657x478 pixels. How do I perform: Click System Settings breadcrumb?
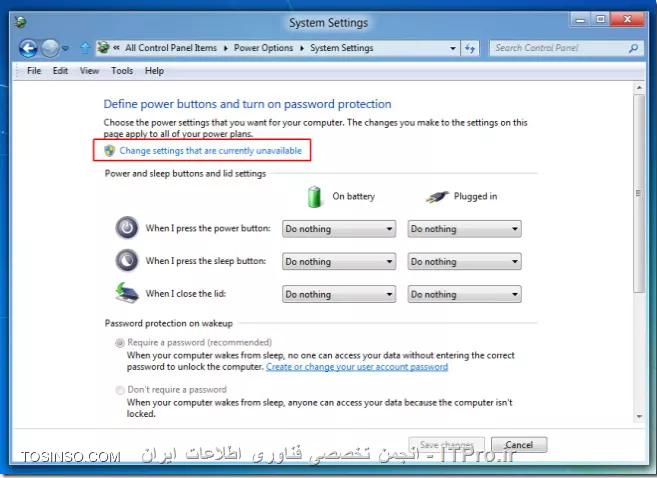[341, 48]
